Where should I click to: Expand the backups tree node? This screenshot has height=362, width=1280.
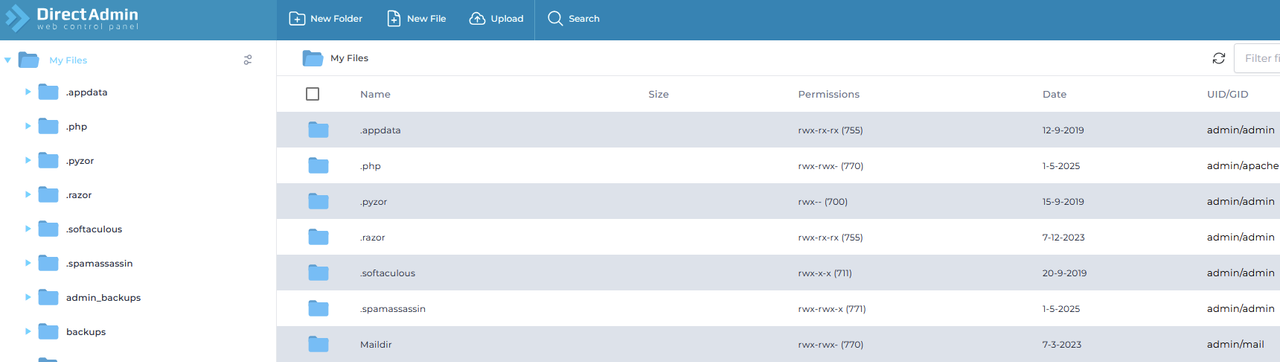(28, 331)
